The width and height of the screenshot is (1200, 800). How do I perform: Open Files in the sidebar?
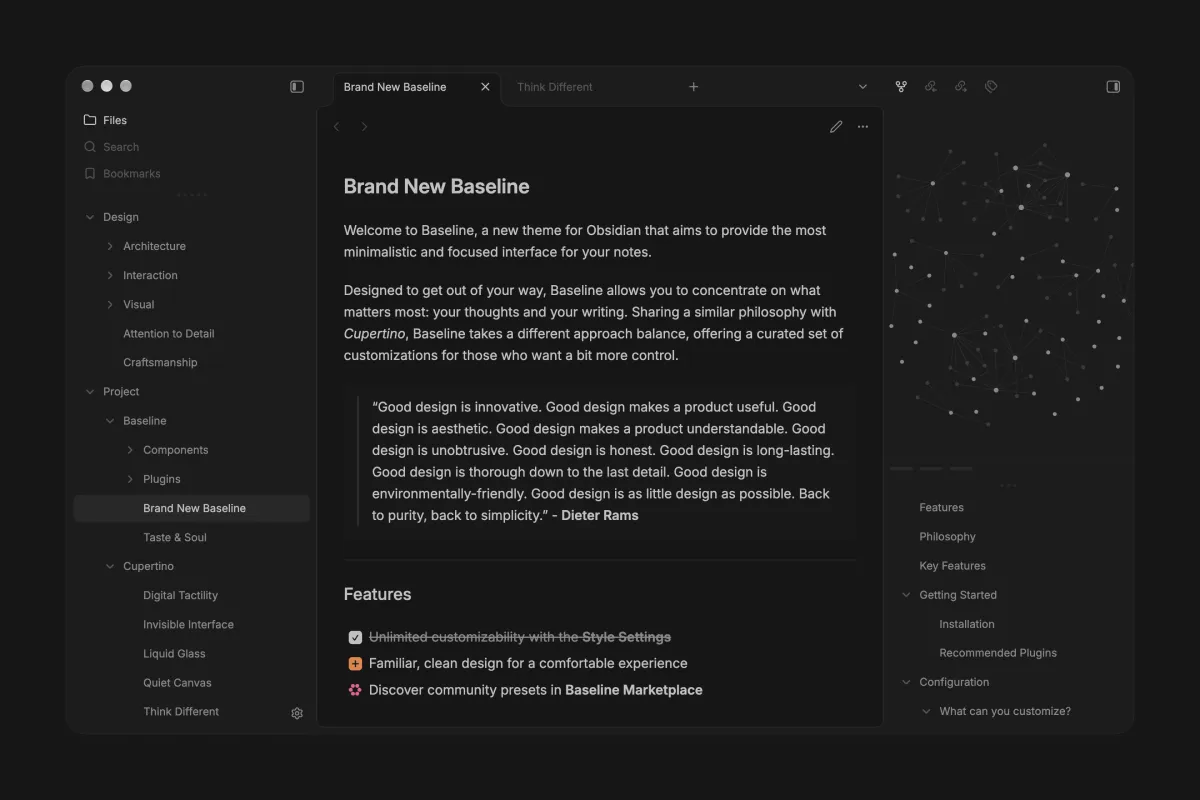click(x=115, y=120)
